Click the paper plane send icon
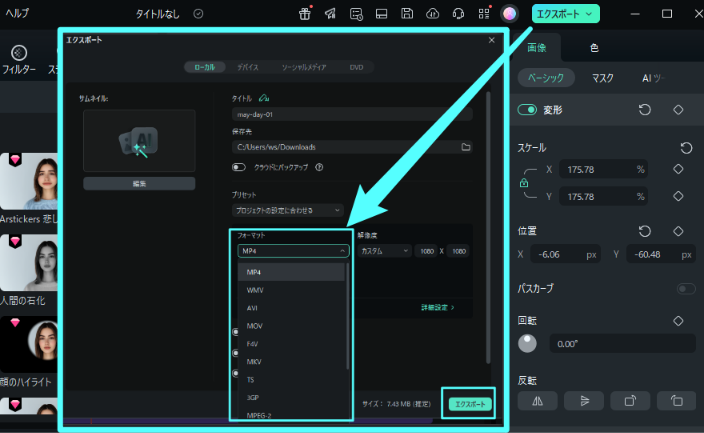This screenshot has width=704, height=433. 330,14
